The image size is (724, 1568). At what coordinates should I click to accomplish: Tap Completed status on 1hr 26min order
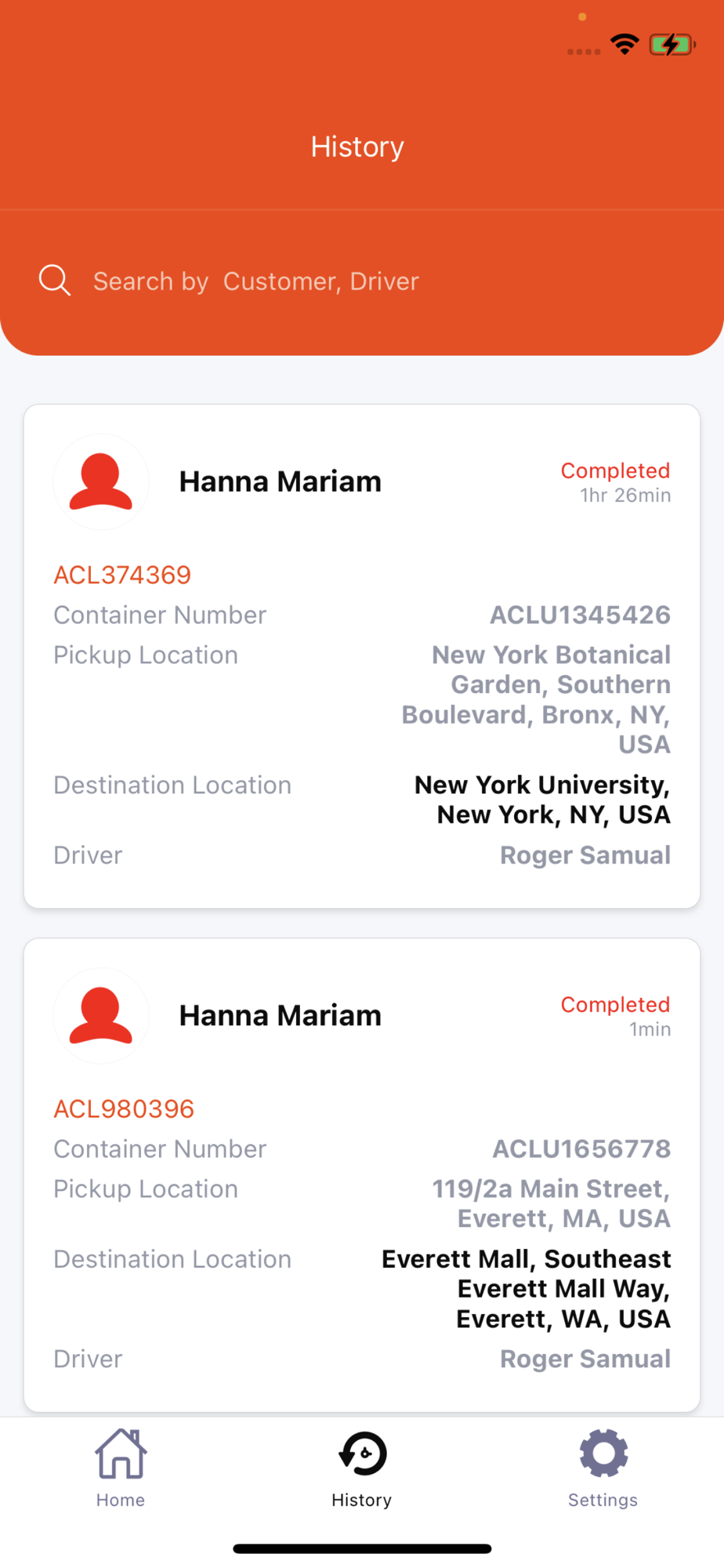coord(615,470)
